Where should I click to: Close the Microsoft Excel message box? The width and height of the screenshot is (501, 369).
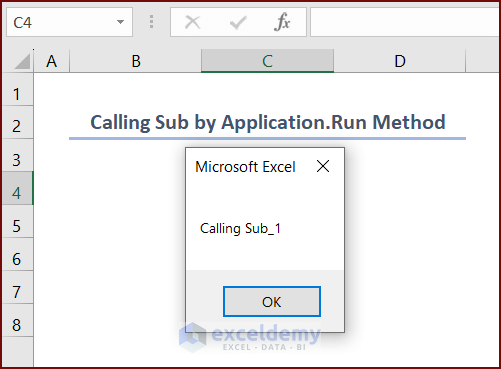point(323,166)
